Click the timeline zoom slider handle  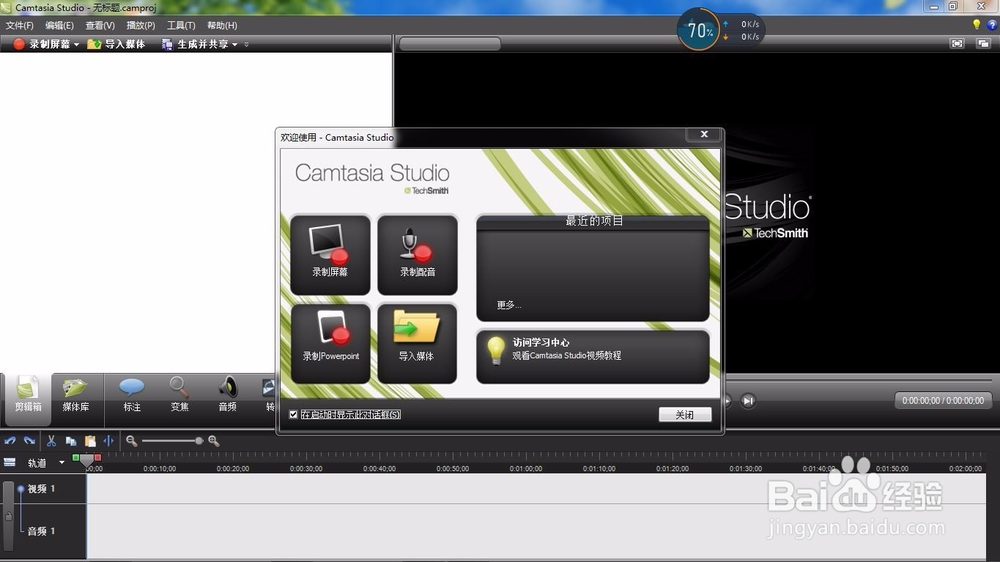pos(199,441)
